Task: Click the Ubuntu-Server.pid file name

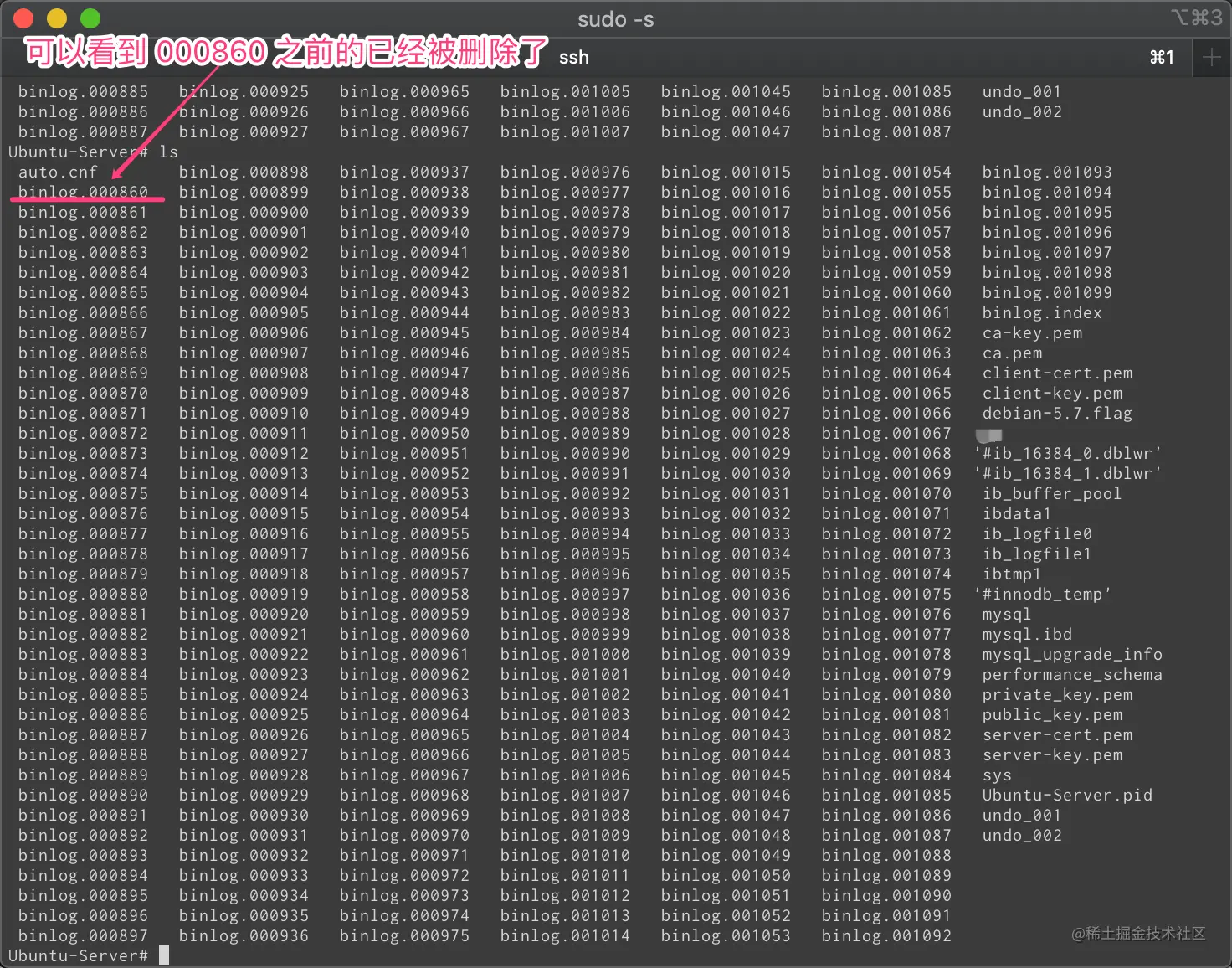Action: tap(1067, 795)
